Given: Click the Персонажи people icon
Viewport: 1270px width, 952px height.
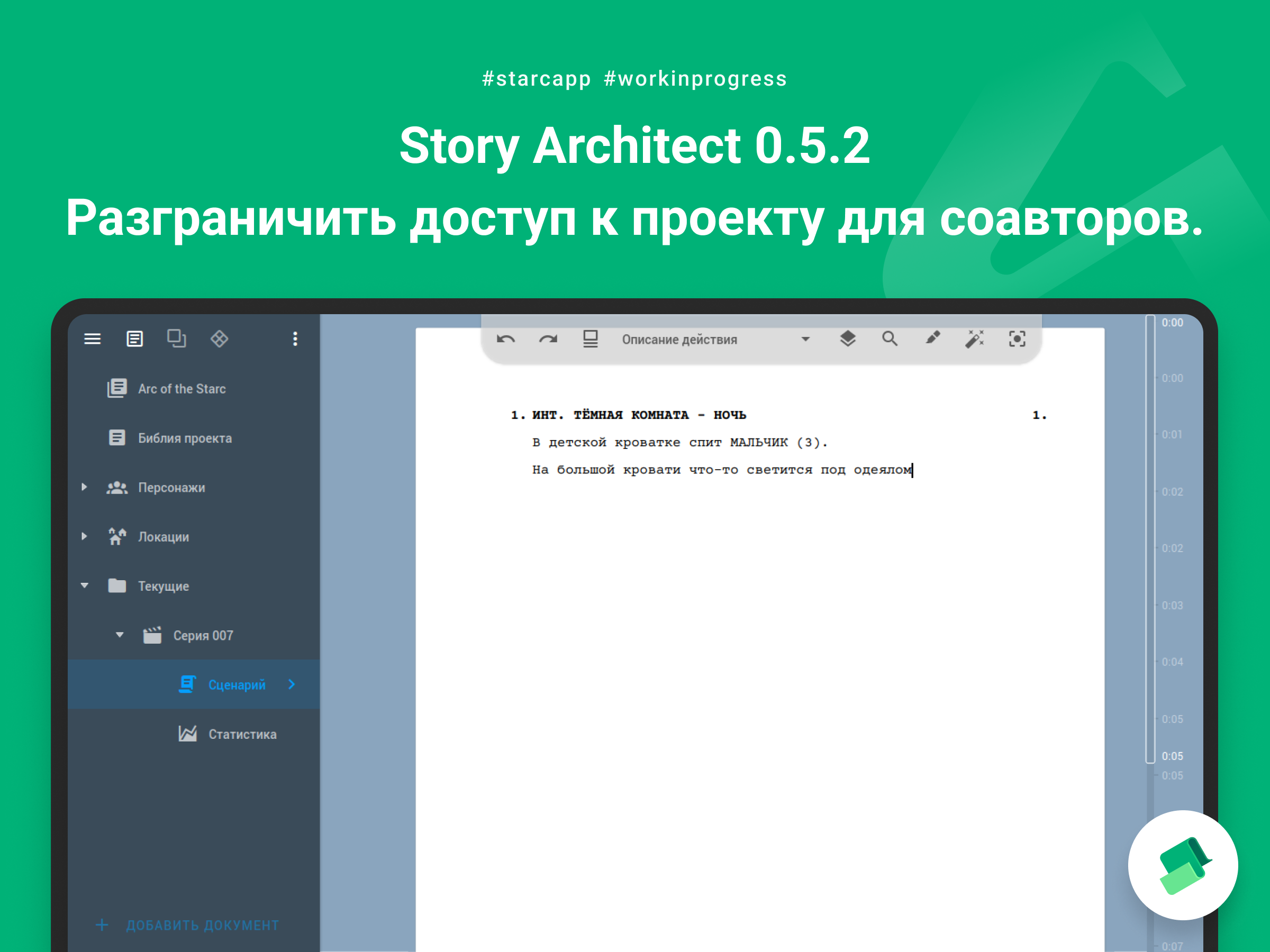Looking at the screenshot, I should pos(117,487).
